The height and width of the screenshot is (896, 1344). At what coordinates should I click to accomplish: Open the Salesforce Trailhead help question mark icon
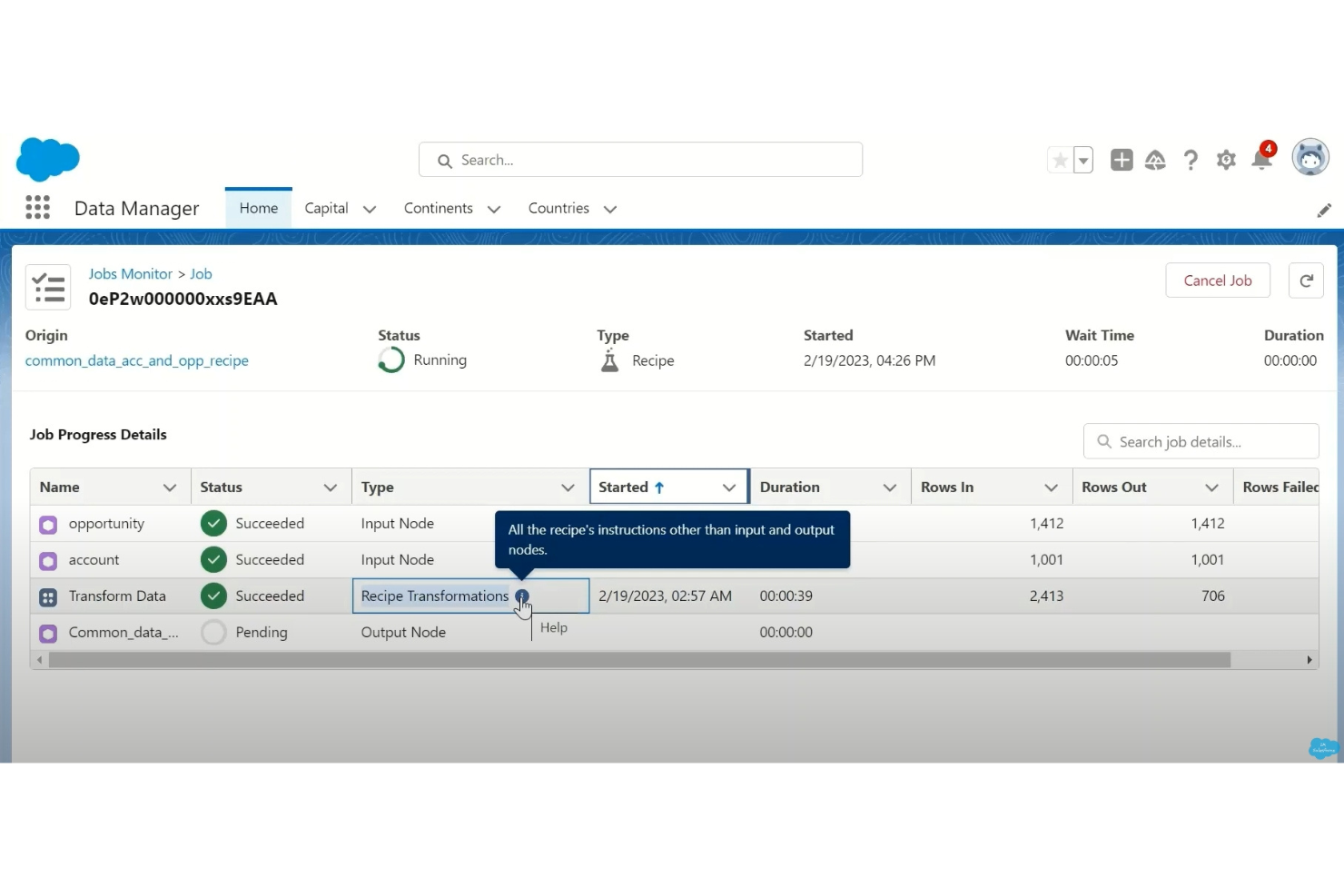1191,160
